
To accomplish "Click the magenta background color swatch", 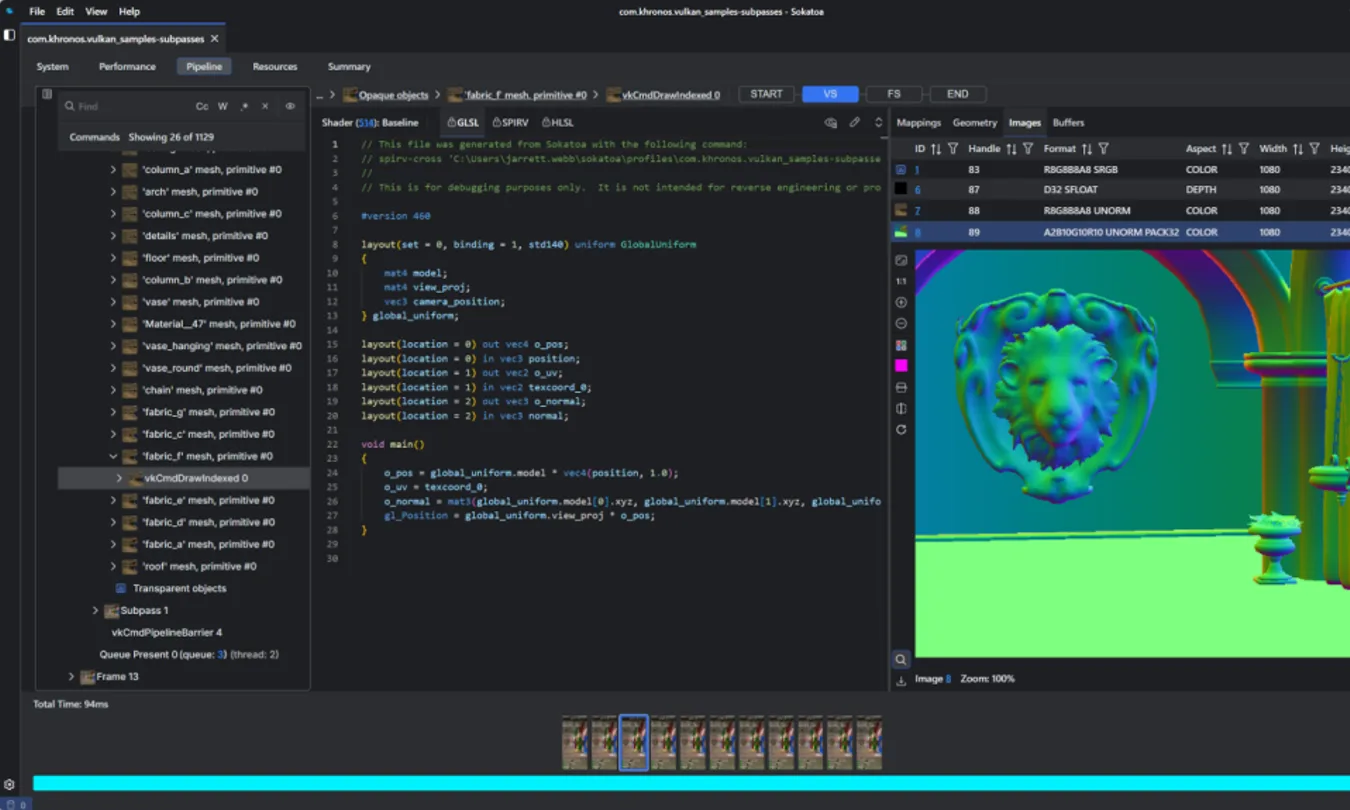I will [901, 366].
